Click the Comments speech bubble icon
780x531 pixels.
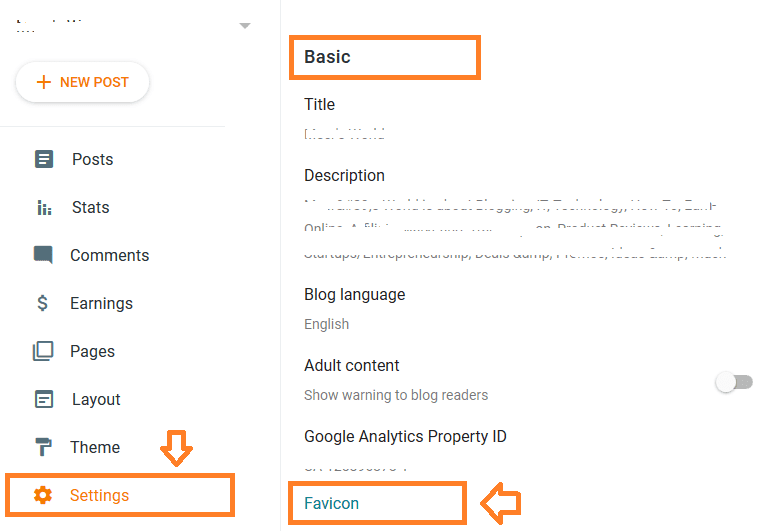[x=43, y=255]
